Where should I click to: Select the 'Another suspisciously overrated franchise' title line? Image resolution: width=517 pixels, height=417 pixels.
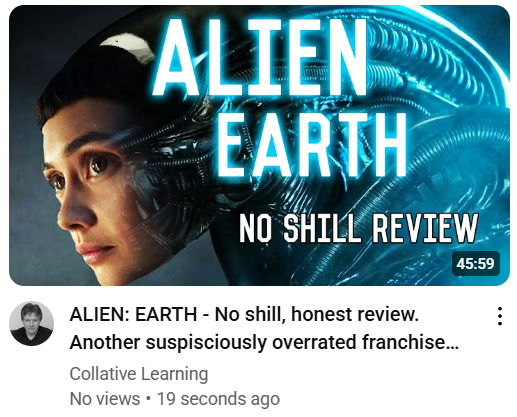click(264, 342)
